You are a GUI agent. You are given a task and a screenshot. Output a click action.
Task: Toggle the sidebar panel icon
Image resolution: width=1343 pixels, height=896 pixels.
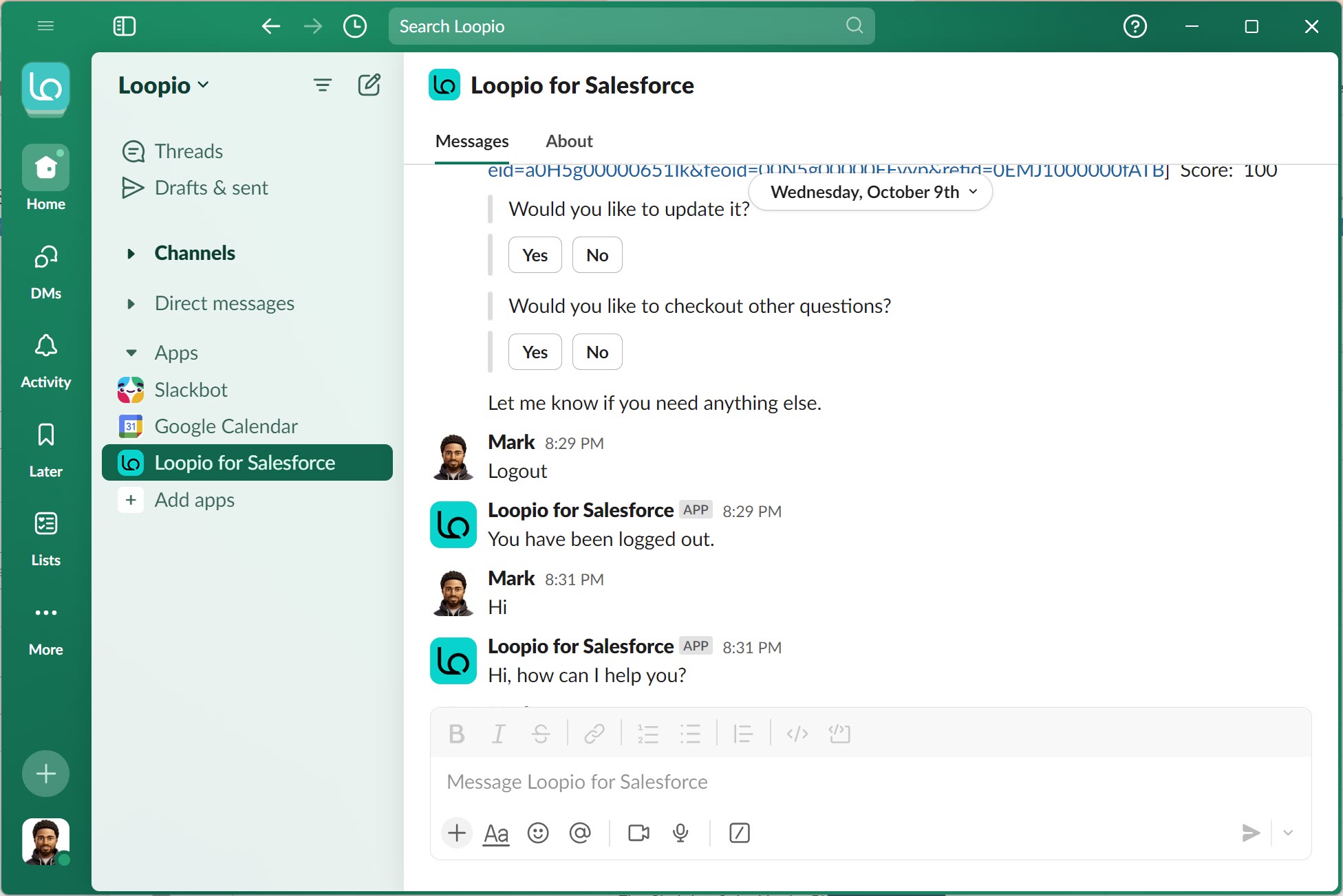(124, 26)
